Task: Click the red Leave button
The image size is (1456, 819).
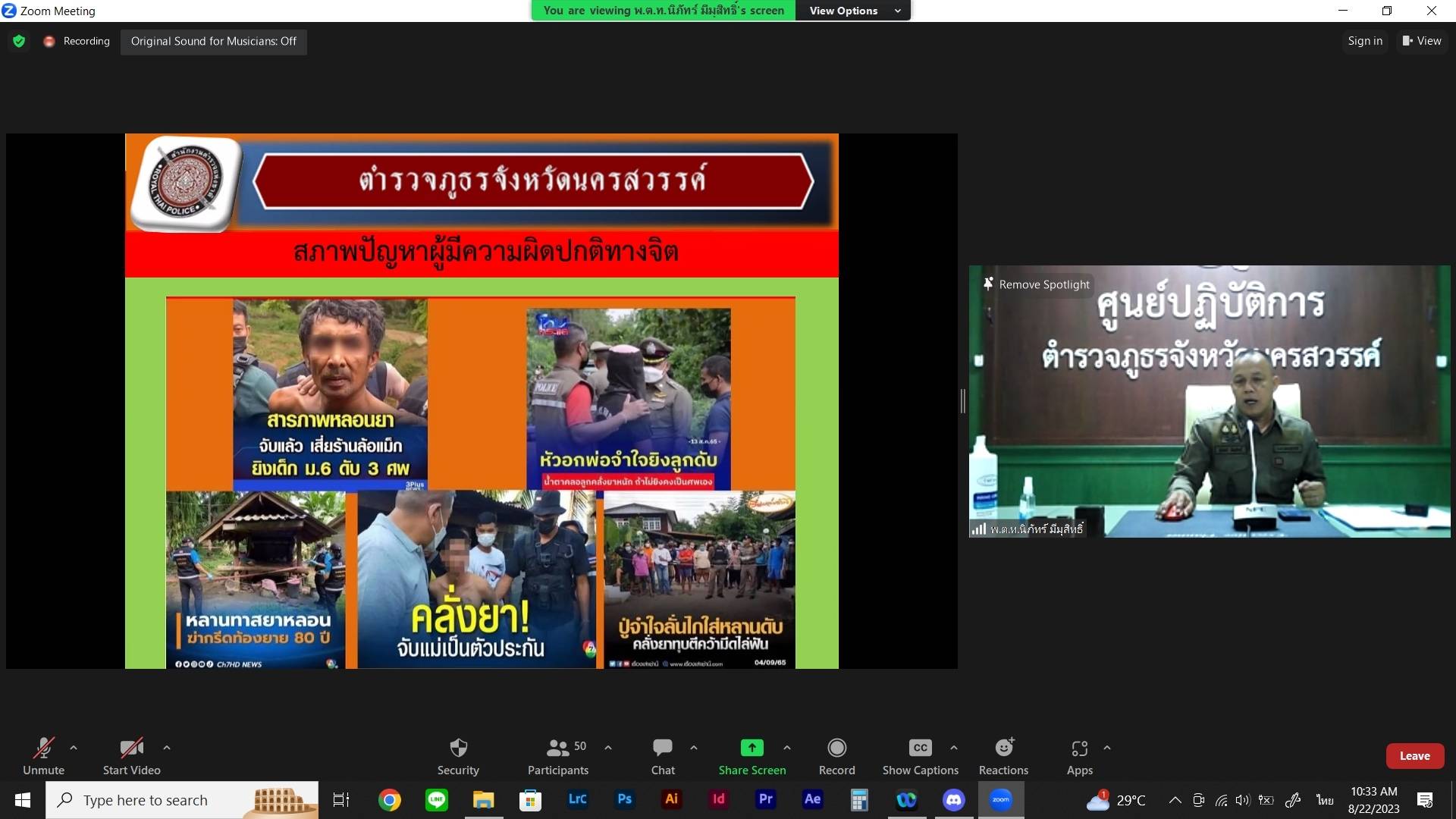Action: 1414,756
